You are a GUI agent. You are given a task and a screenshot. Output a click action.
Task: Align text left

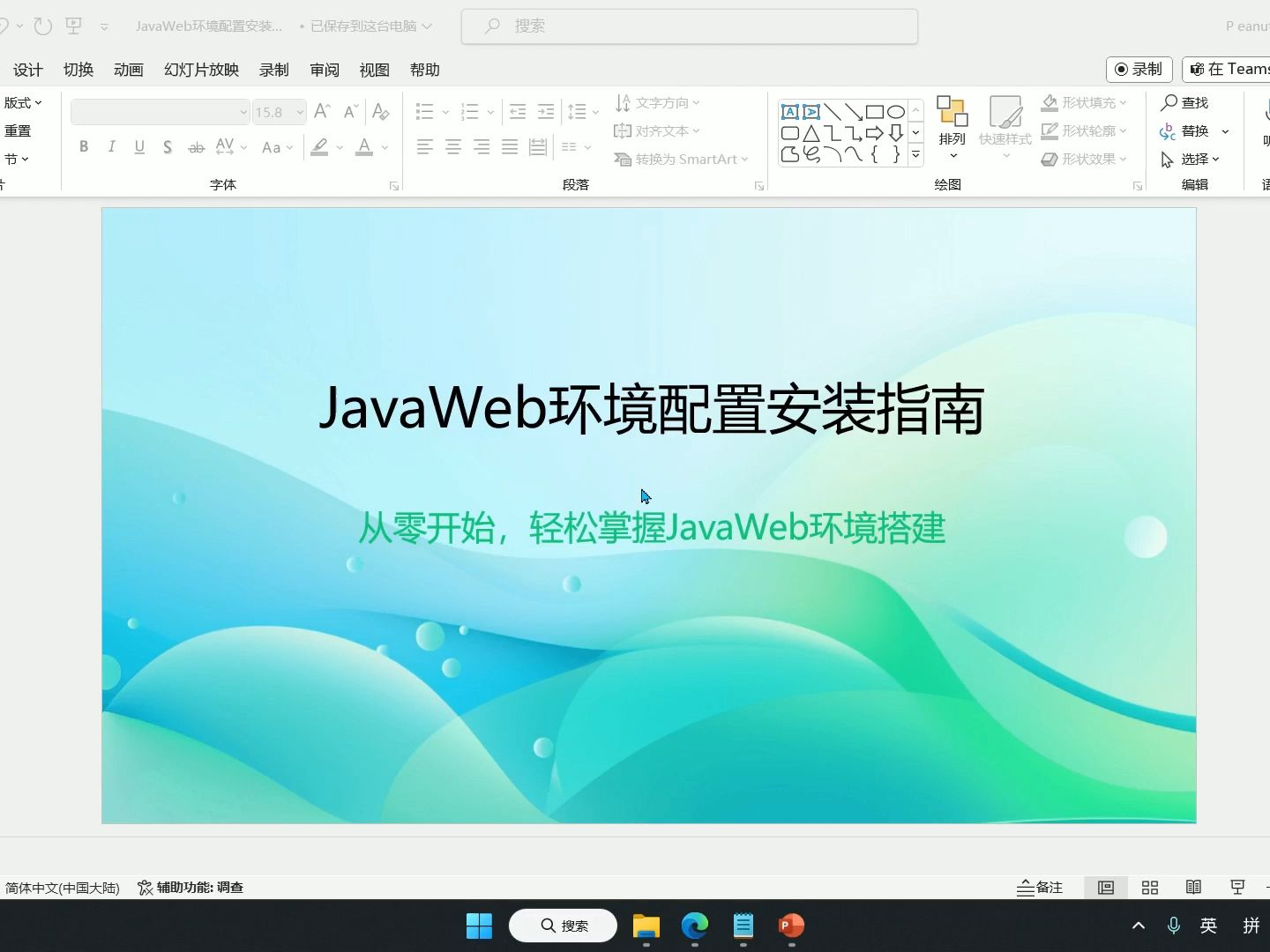click(425, 147)
